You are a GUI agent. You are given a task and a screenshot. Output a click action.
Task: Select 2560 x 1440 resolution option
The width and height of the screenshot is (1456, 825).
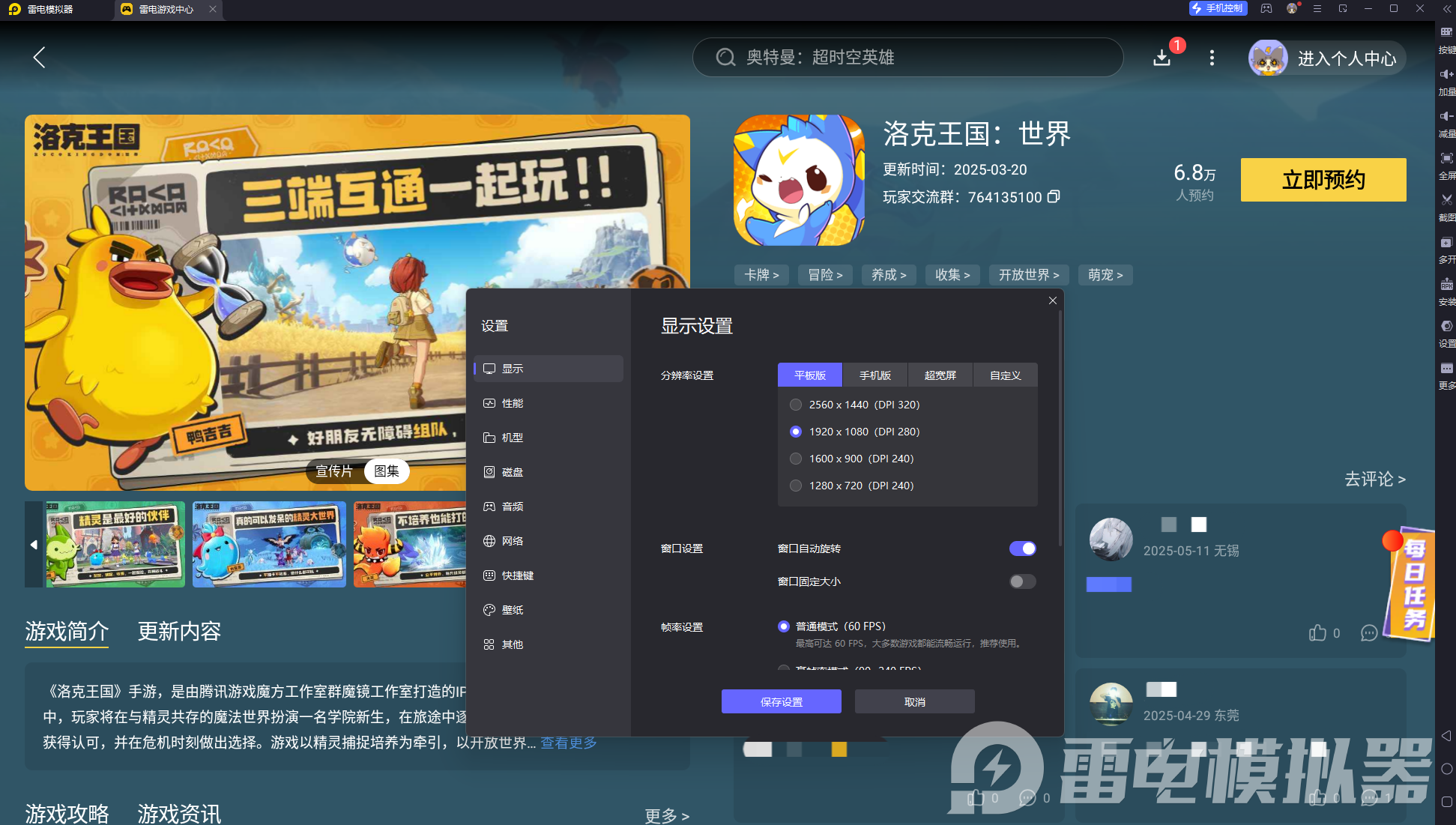coord(796,405)
